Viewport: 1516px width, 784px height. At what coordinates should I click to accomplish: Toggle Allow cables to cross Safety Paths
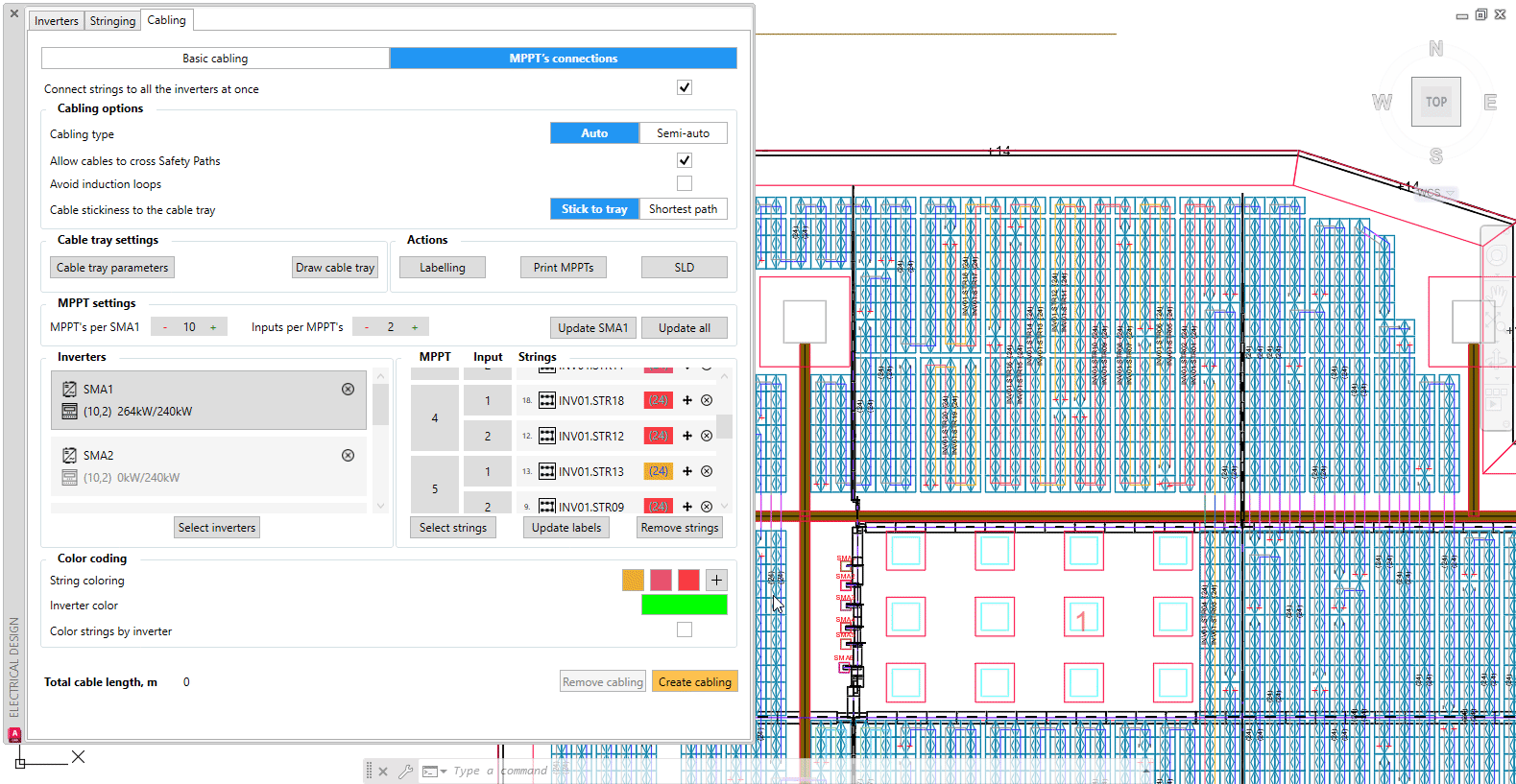[x=685, y=160]
